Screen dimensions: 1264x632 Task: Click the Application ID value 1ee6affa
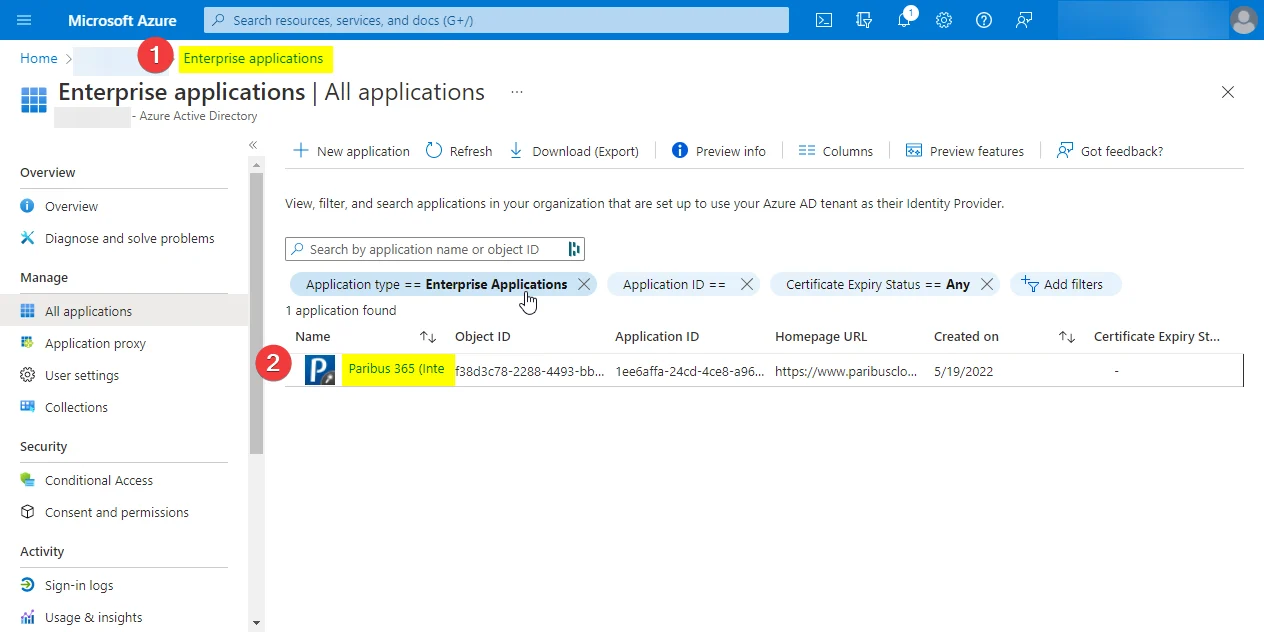tap(690, 371)
